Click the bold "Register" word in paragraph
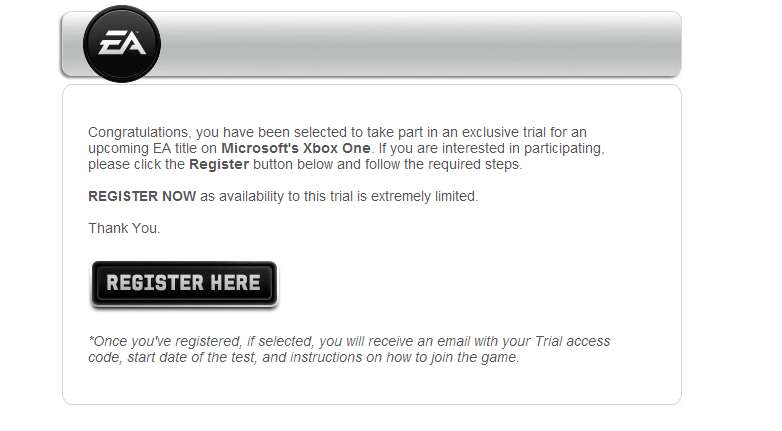 pos(219,164)
